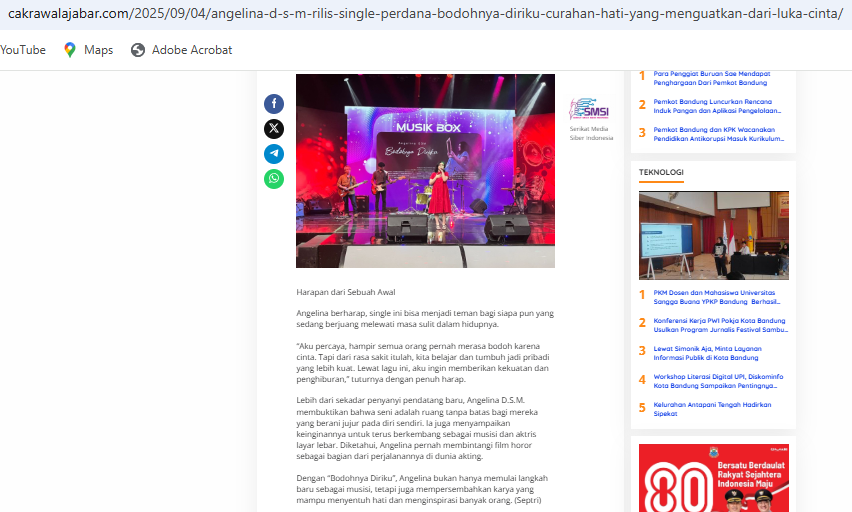This screenshot has width=852, height=512.
Task: Open the Teknologi featured presentation thumbnail
Action: pyautogui.click(x=713, y=235)
